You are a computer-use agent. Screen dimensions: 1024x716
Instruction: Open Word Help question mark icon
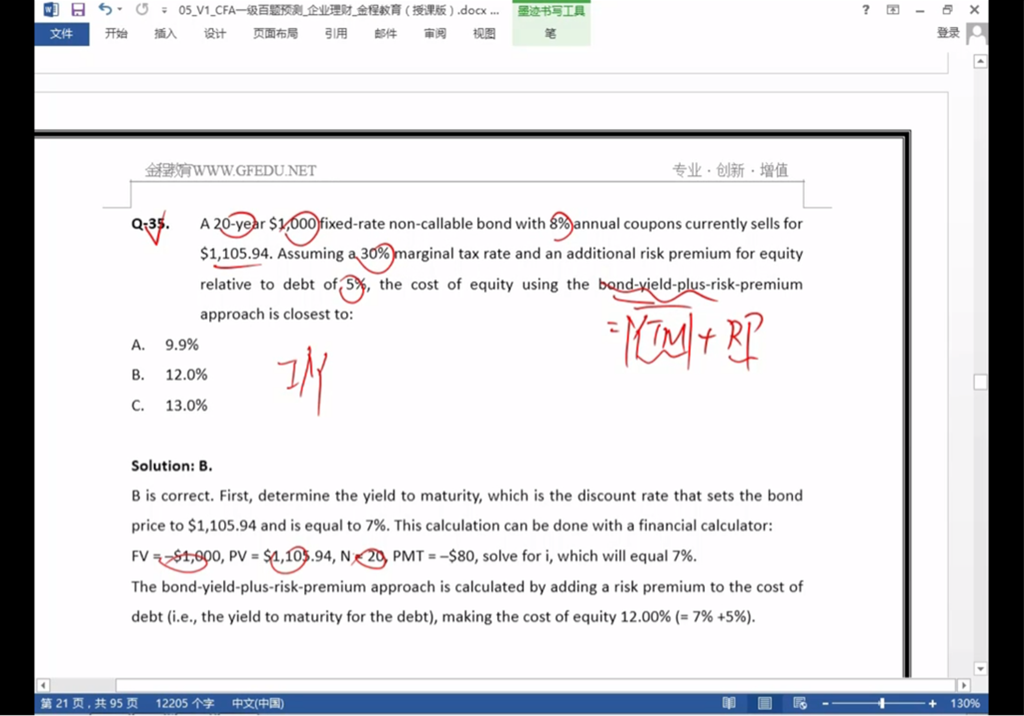pyautogui.click(x=866, y=10)
